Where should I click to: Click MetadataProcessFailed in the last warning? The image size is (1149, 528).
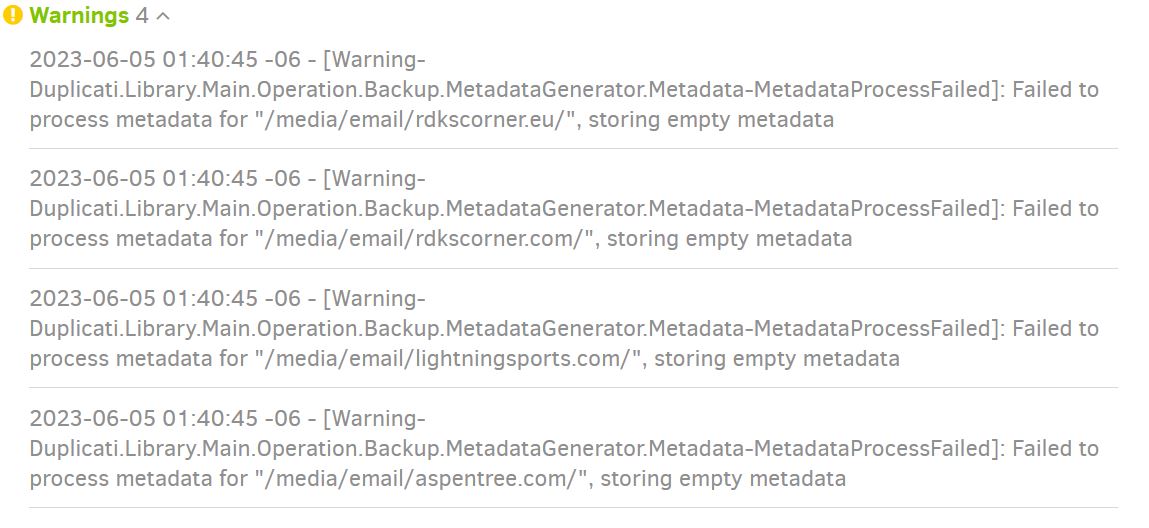click(875, 448)
